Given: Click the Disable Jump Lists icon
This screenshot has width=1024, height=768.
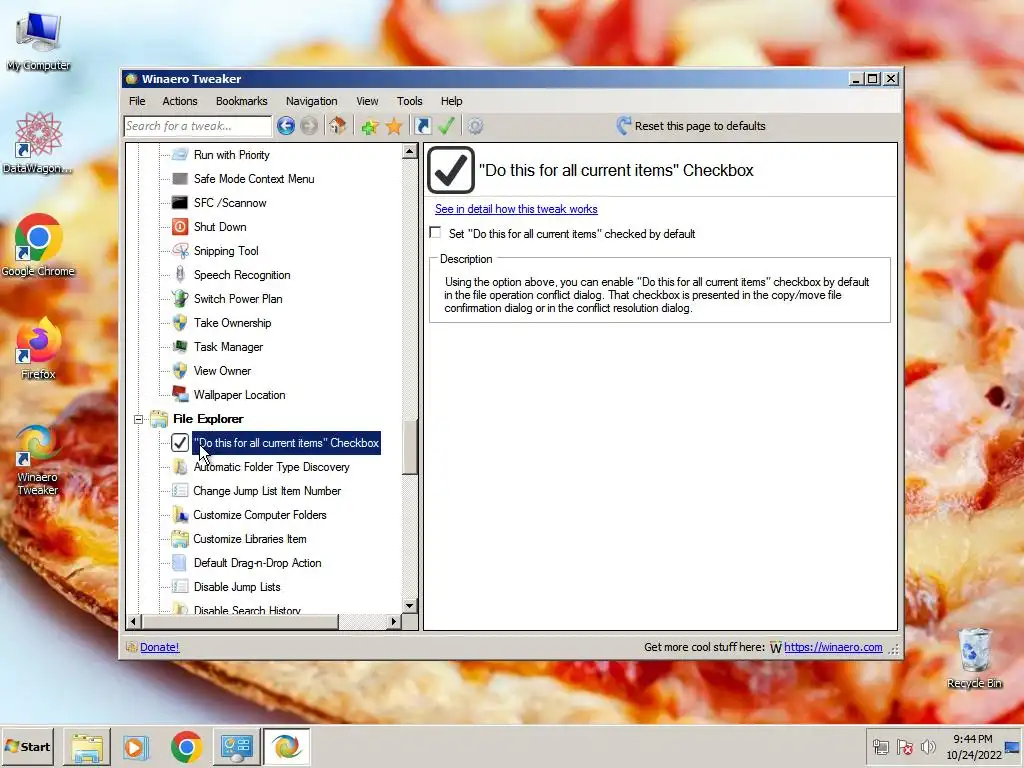Looking at the screenshot, I should coord(180,587).
